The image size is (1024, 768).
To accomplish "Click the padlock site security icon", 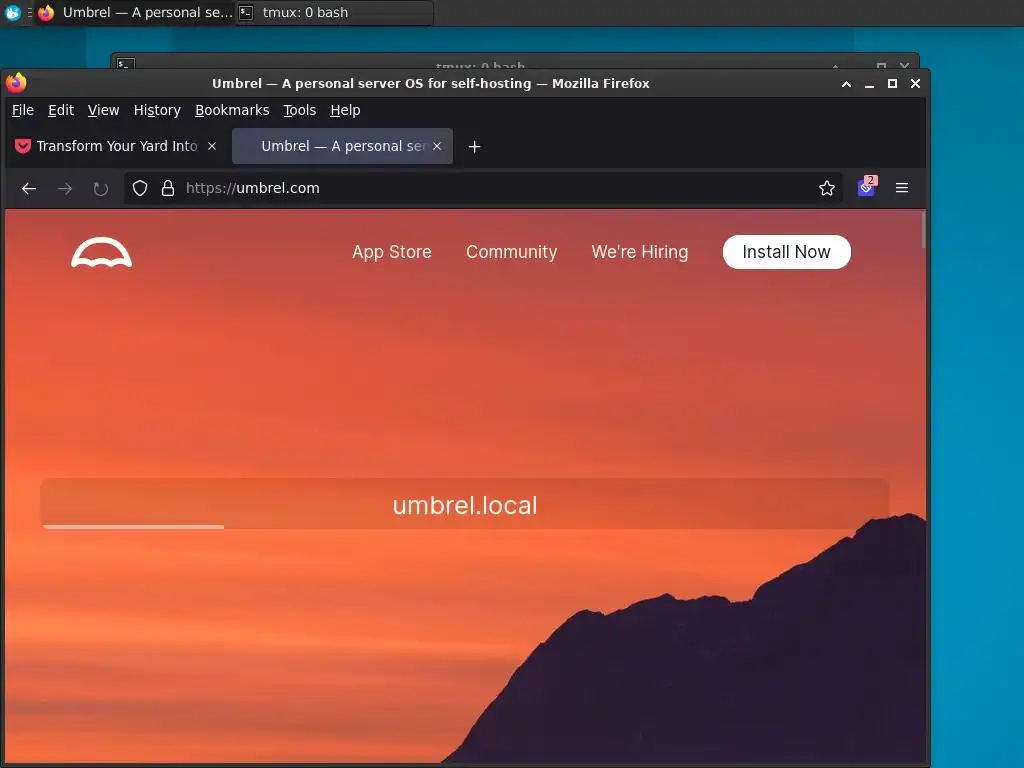I will (x=168, y=188).
